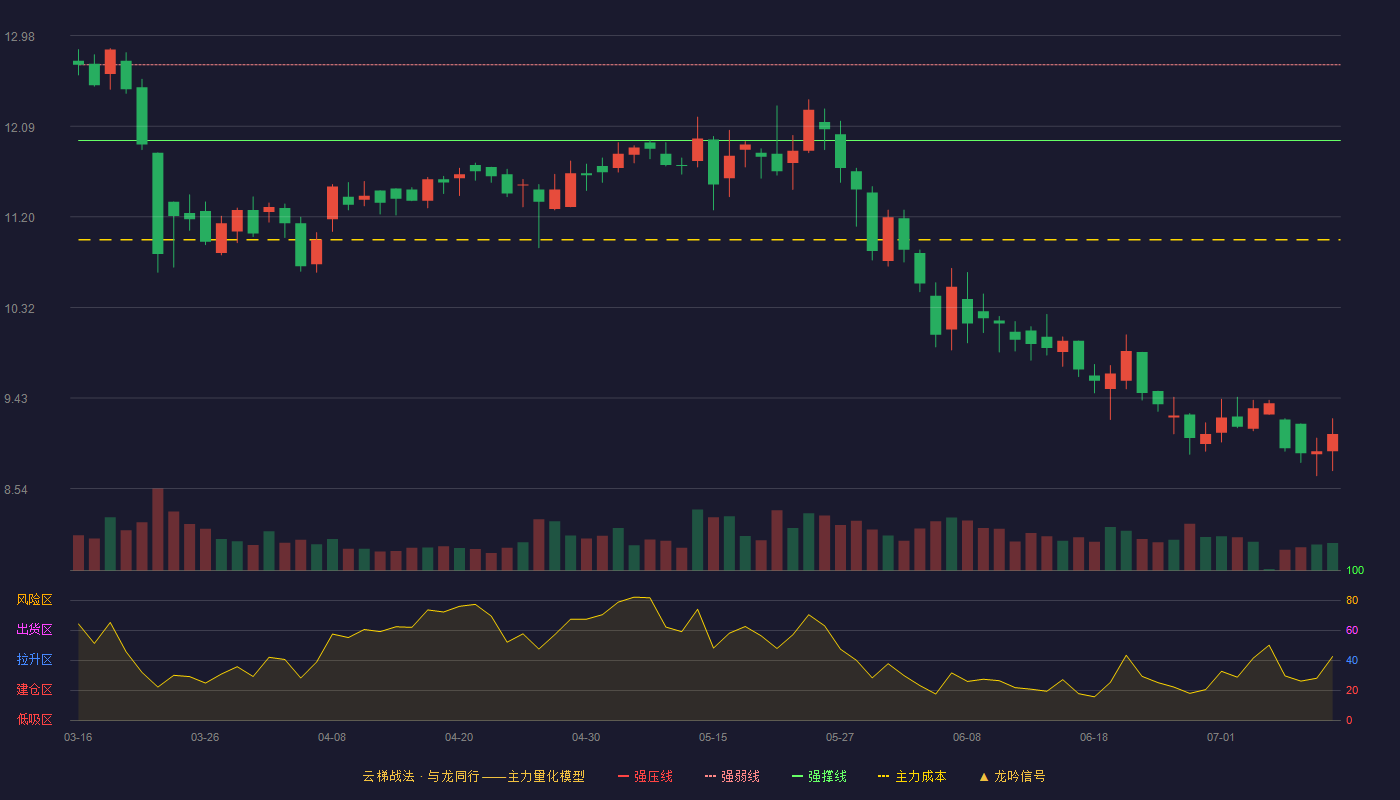Select the 拉升区 zone label

34,660
